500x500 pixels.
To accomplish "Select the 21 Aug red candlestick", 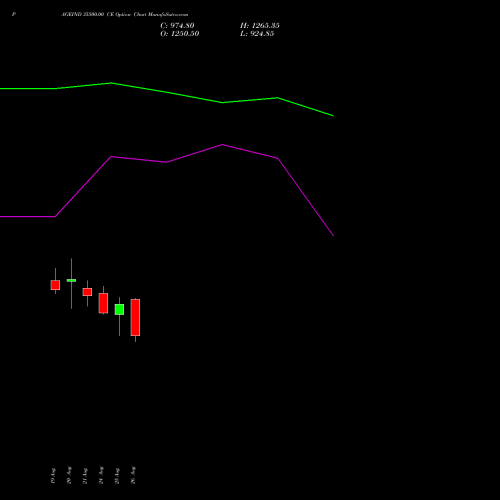I will [x=87, y=292].
